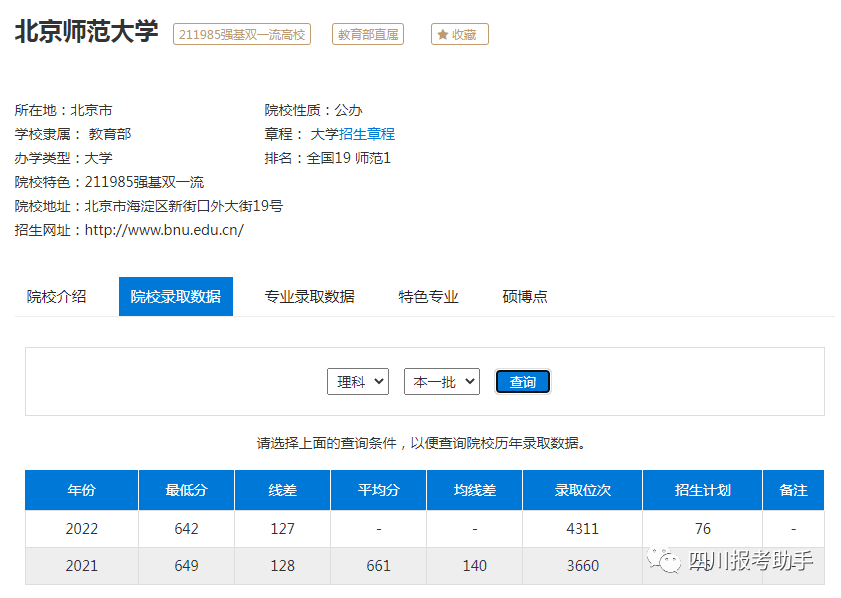841x598 pixels.
Task: Click the 收藏 favorite button
Action: click(x=460, y=34)
